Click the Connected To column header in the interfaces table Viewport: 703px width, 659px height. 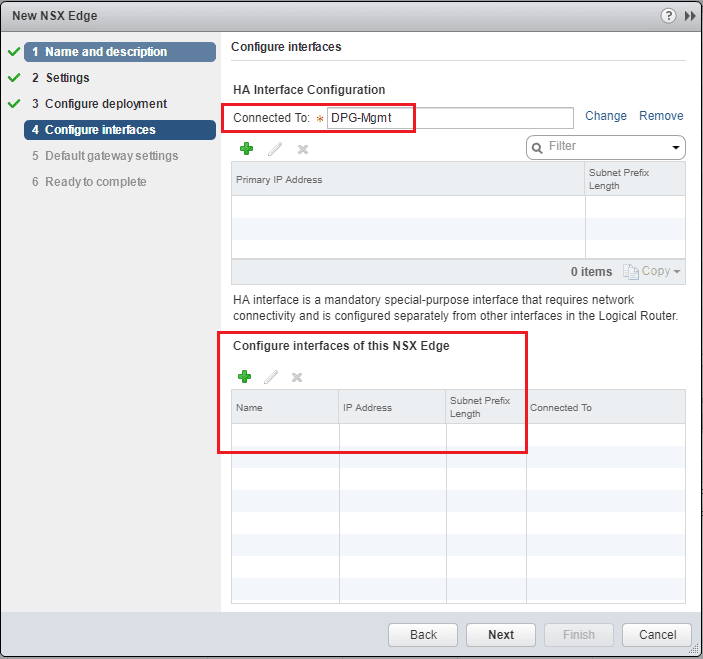pos(606,407)
